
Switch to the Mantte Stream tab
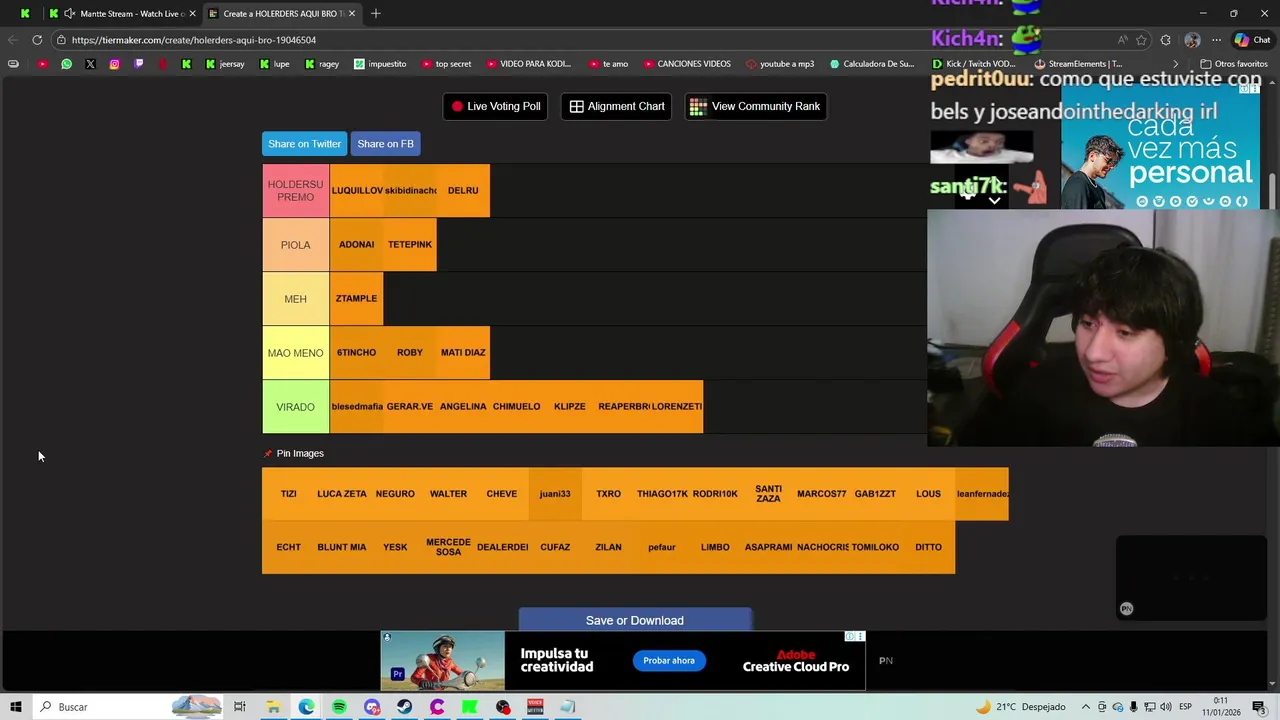pos(124,13)
